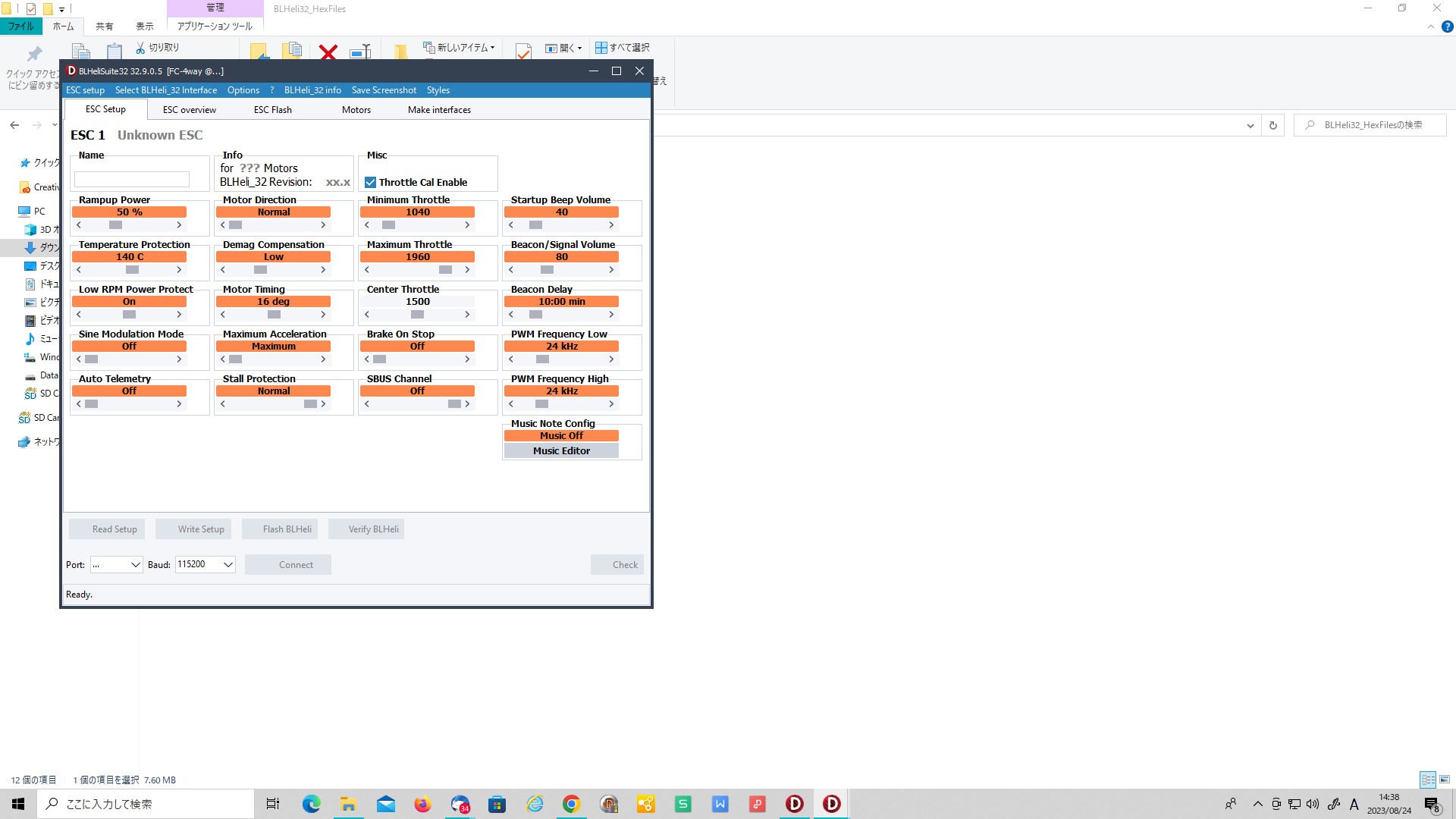Viewport: 1456px width, 819px height.
Task: Decrease Temperature Protection with left arrow
Action: point(79,270)
